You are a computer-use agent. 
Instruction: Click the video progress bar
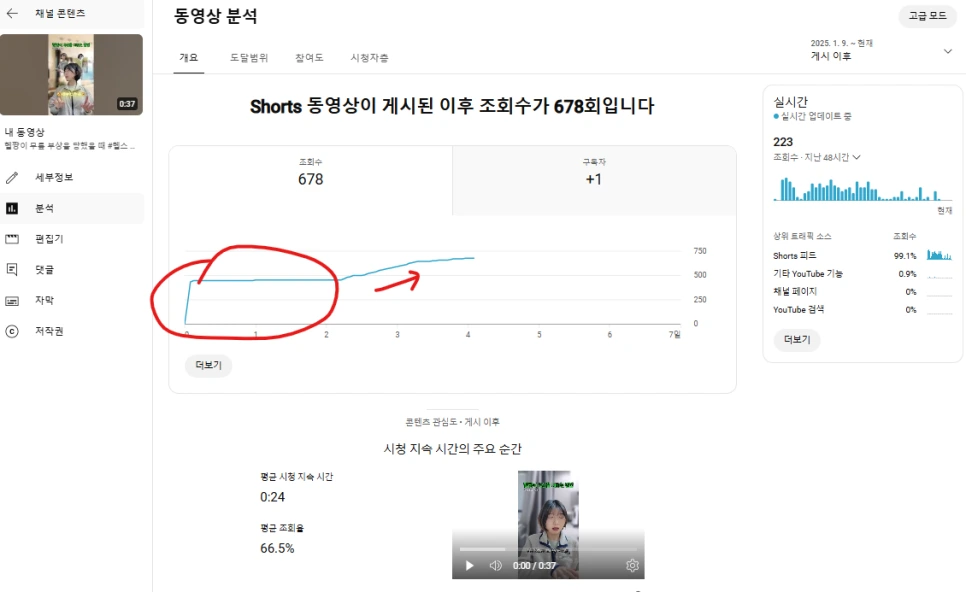tap(548, 549)
